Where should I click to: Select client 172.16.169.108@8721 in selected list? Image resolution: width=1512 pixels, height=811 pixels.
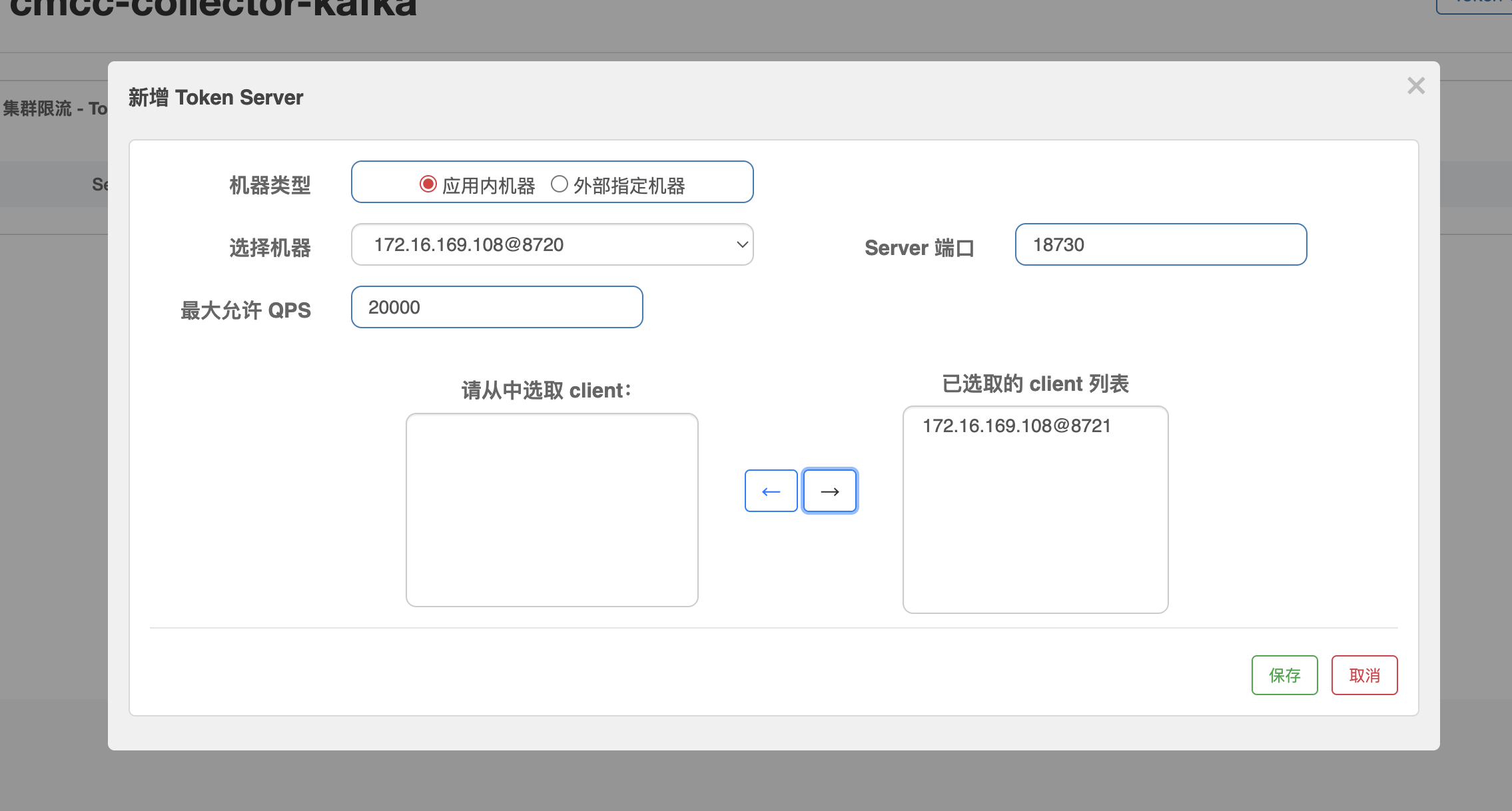pos(1016,426)
